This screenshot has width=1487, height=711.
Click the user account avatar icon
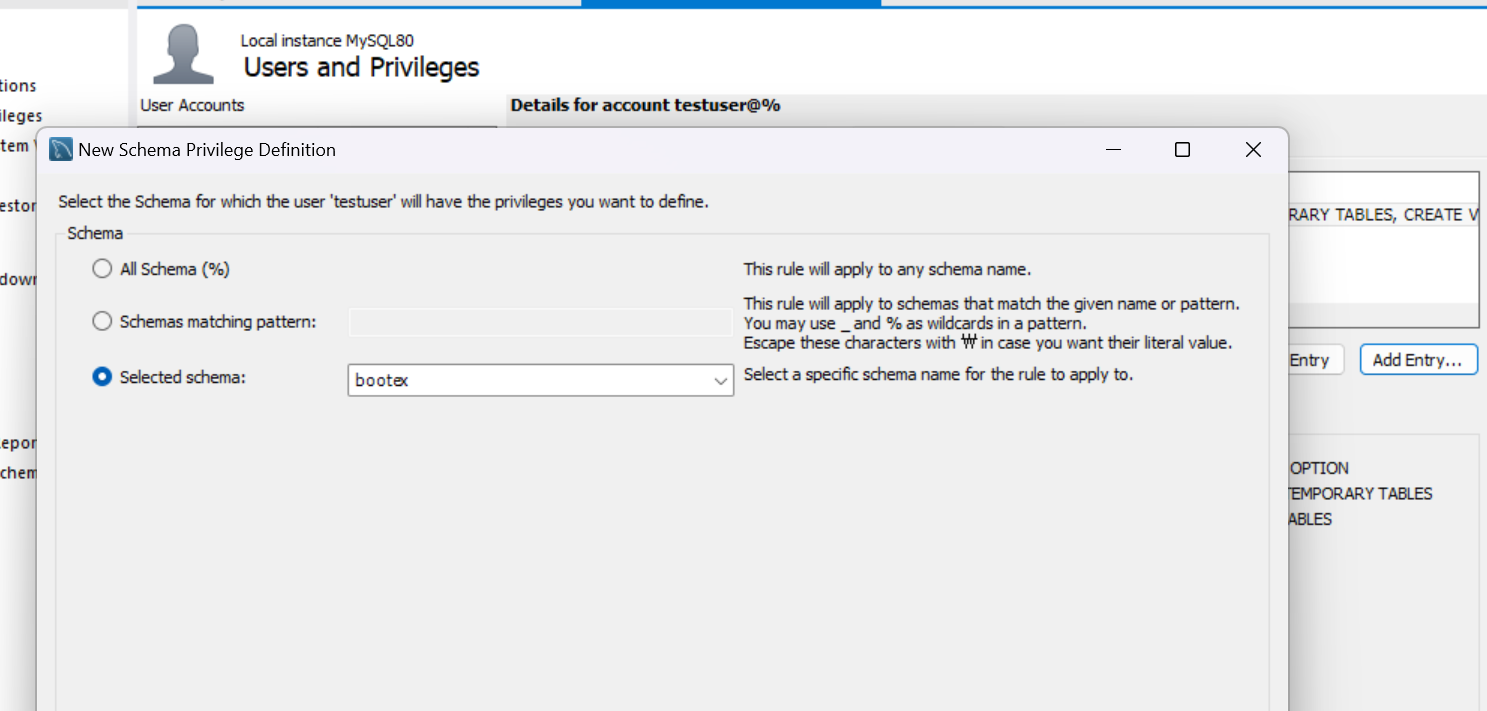click(x=183, y=54)
